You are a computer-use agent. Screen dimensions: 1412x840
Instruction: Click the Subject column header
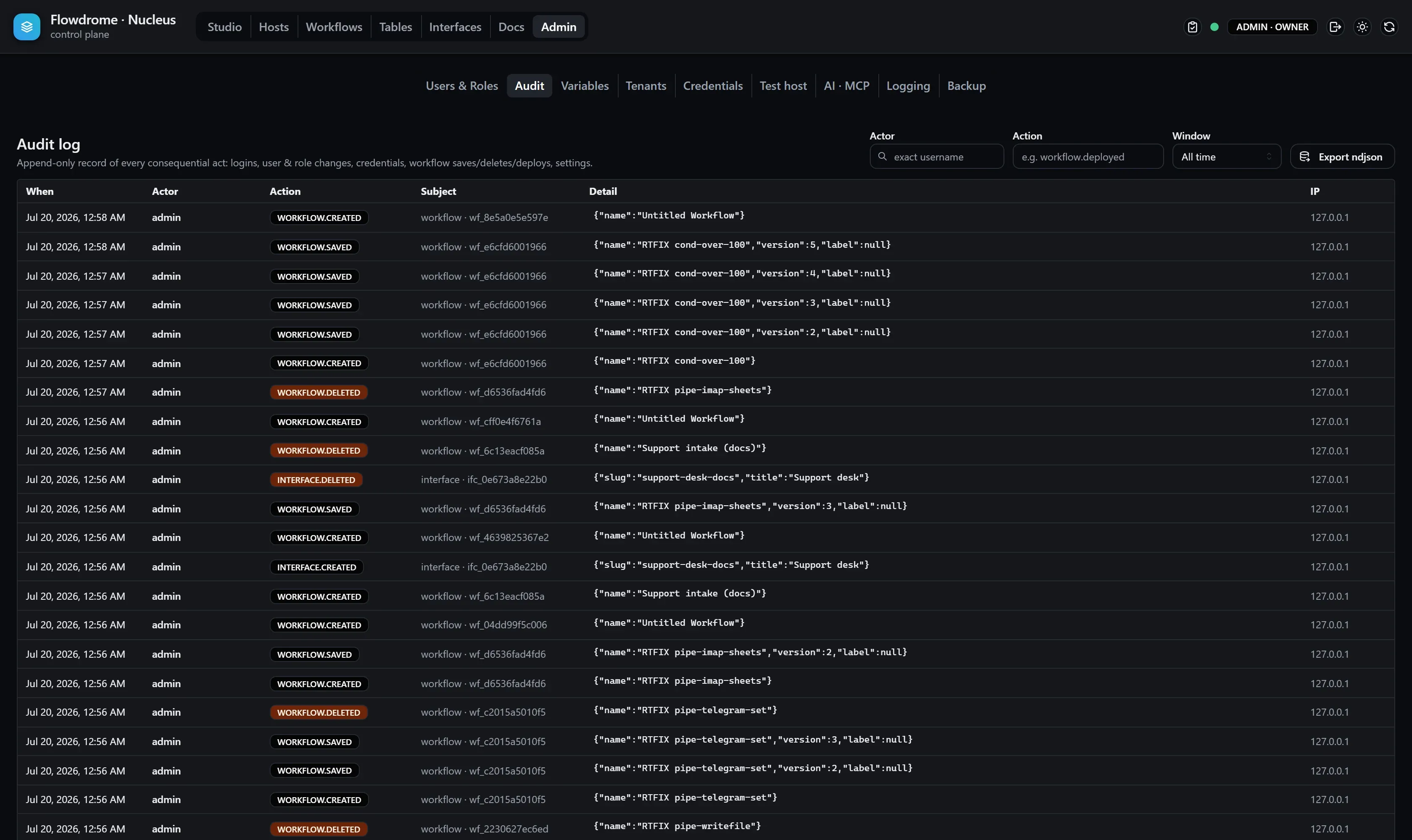pyautogui.click(x=438, y=192)
